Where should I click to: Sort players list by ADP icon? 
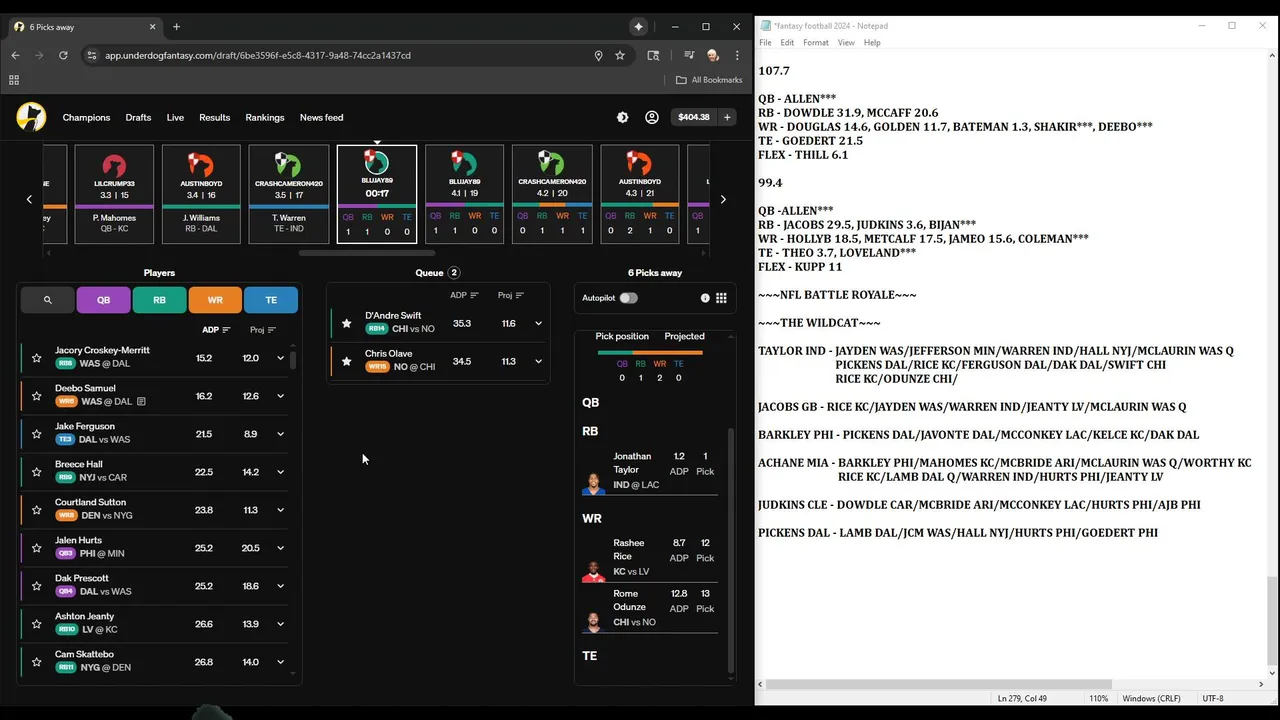coord(227,330)
